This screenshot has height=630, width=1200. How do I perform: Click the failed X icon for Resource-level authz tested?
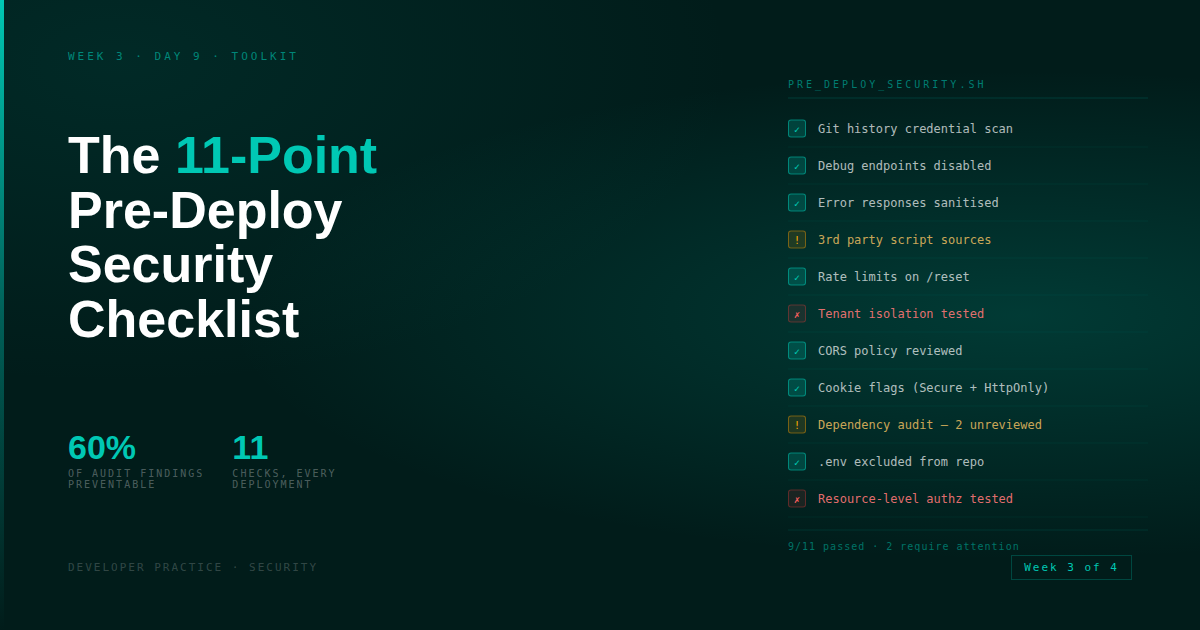(x=797, y=499)
